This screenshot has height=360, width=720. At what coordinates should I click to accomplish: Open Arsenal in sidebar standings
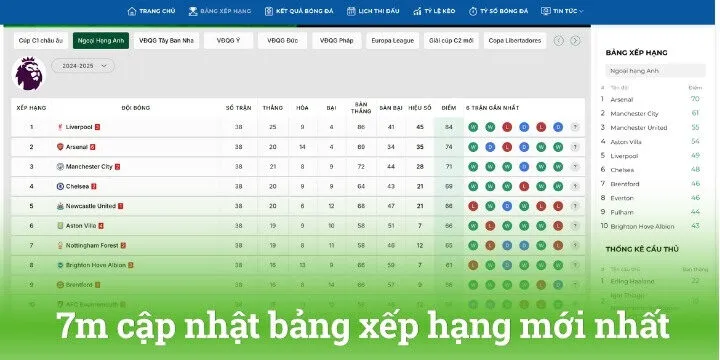622,99
